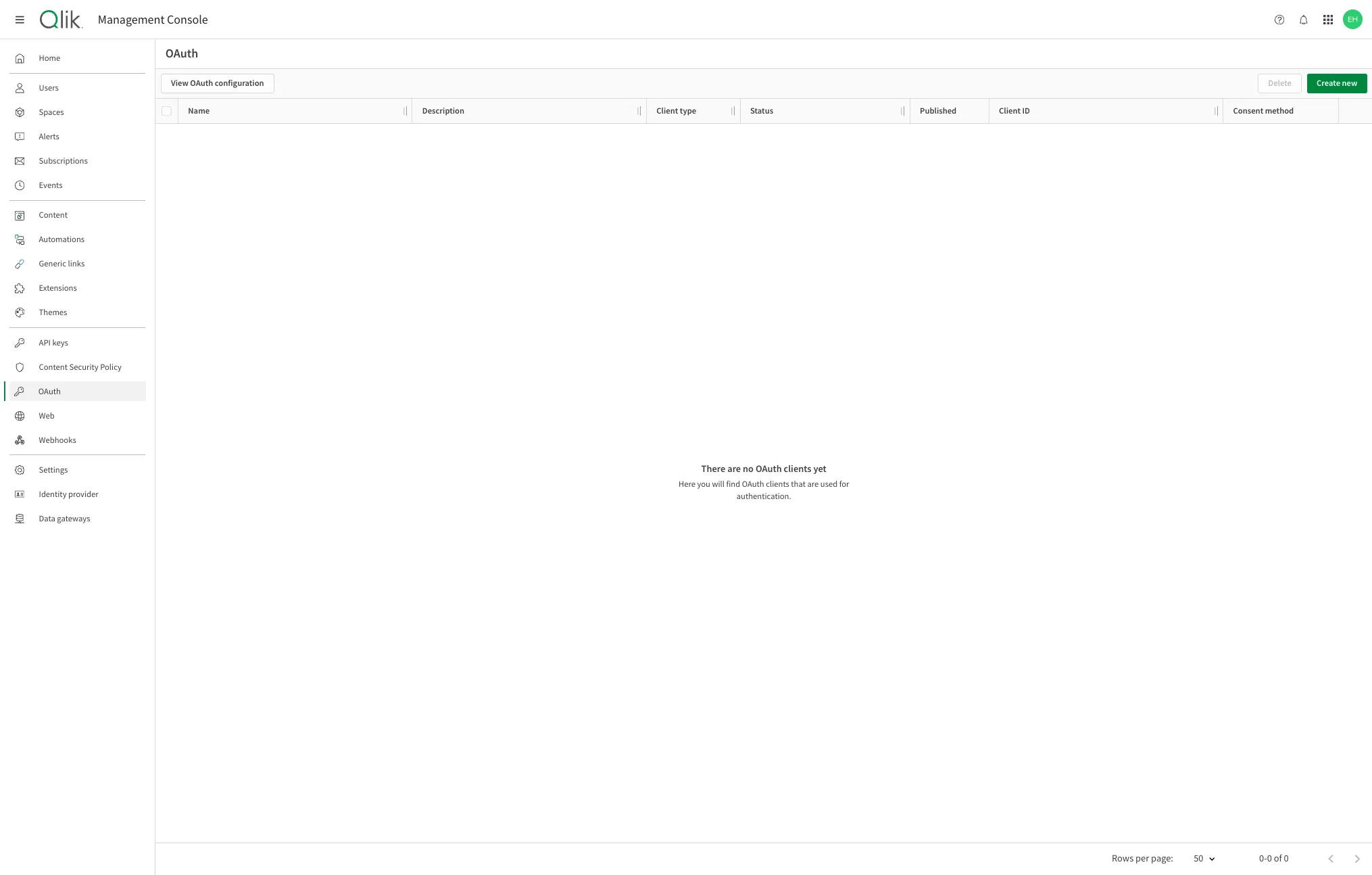
Task: Click the Automations sidebar icon
Action: click(x=19, y=239)
